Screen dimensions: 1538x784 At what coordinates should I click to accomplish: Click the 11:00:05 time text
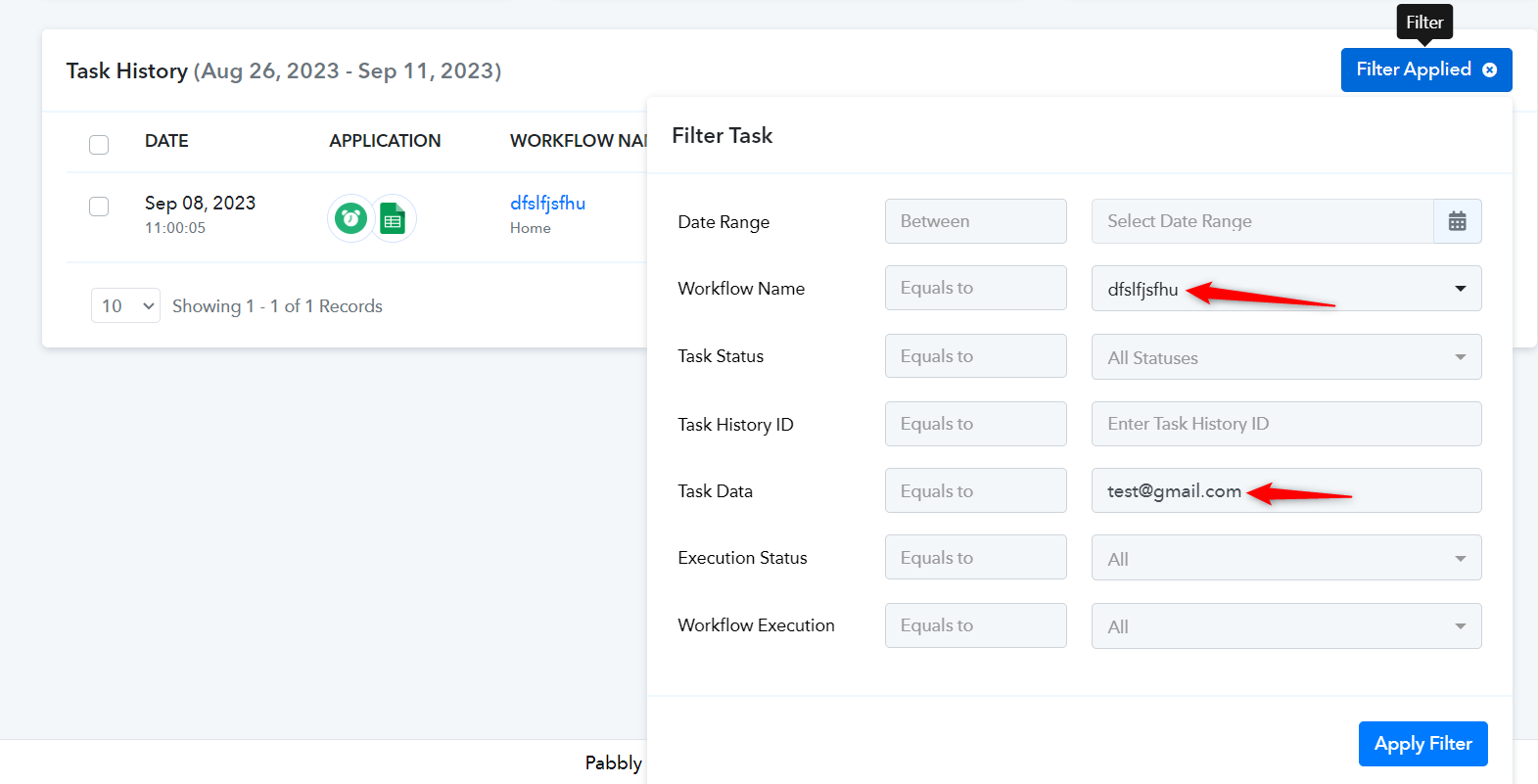pyautogui.click(x=175, y=228)
